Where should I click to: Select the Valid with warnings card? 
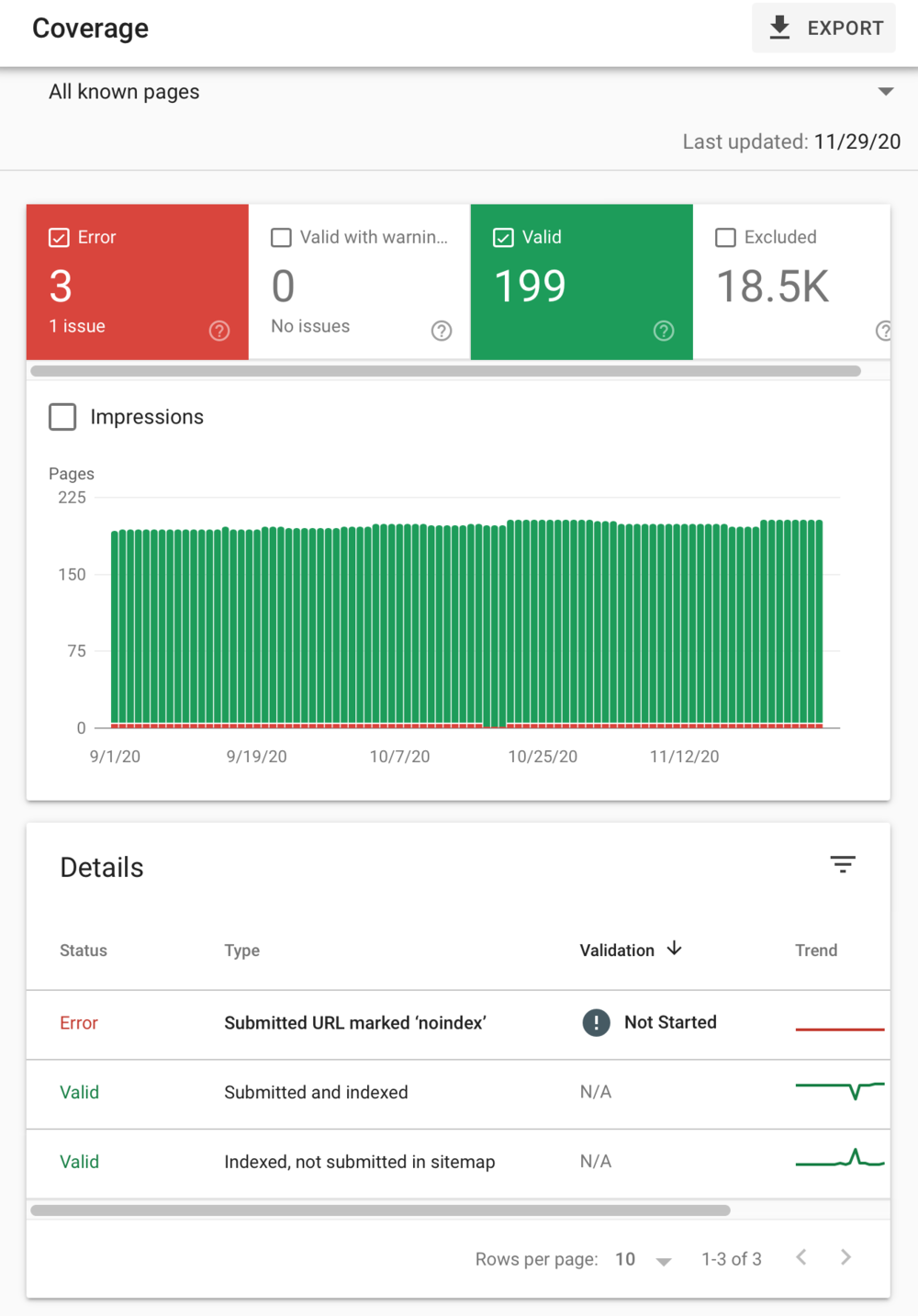[360, 282]
